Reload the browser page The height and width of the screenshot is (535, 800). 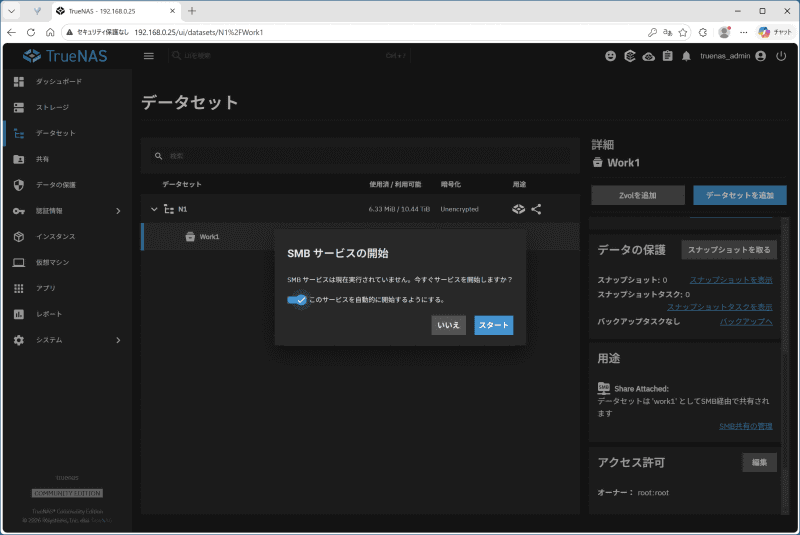point(31,32)
